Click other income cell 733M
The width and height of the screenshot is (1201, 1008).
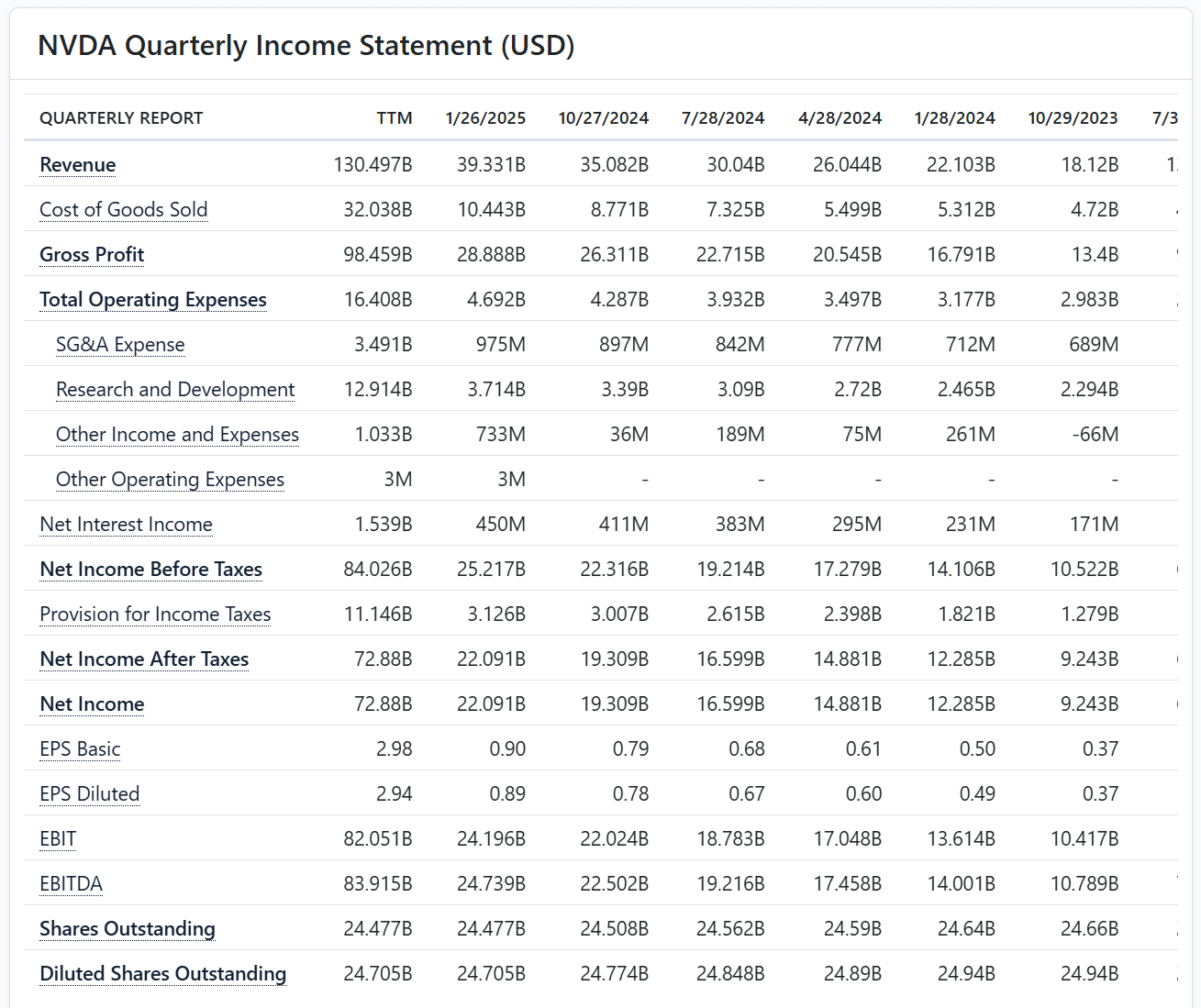501,435
